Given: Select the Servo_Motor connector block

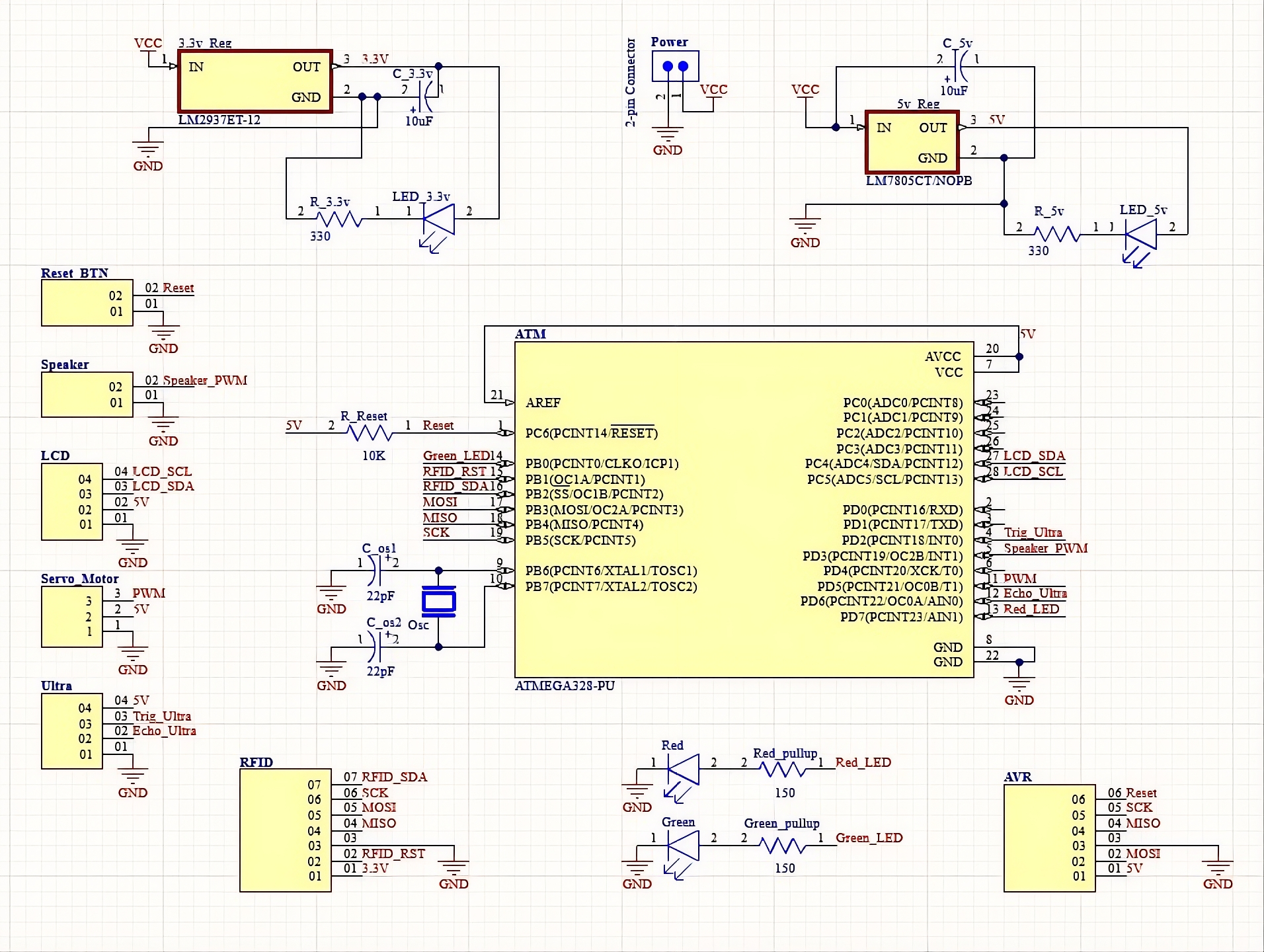Looking at the screenshot, I should tap(71, 616).
